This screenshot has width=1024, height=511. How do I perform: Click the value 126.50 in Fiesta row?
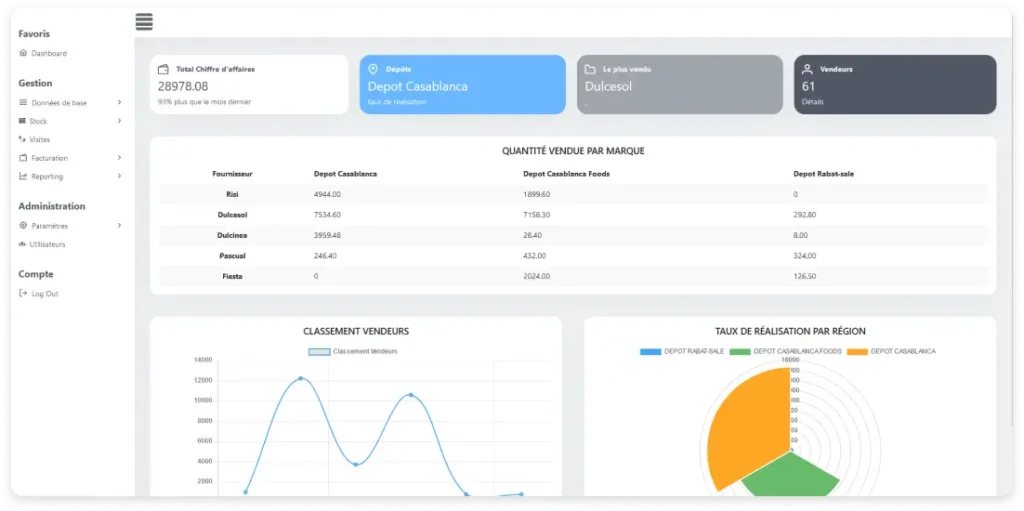click(x=805, y=276)
